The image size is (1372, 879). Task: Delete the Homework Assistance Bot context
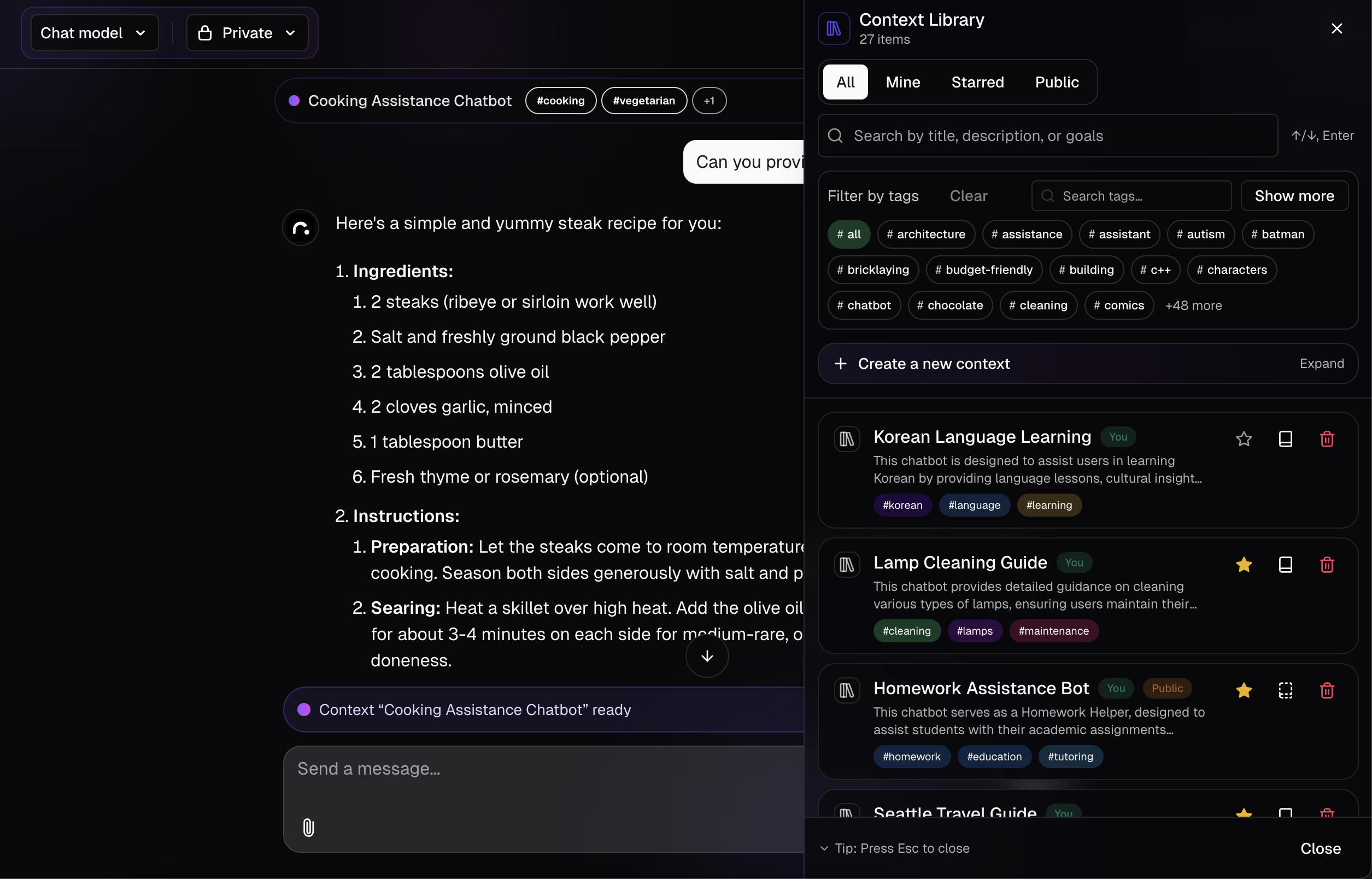coord(1327,690)
